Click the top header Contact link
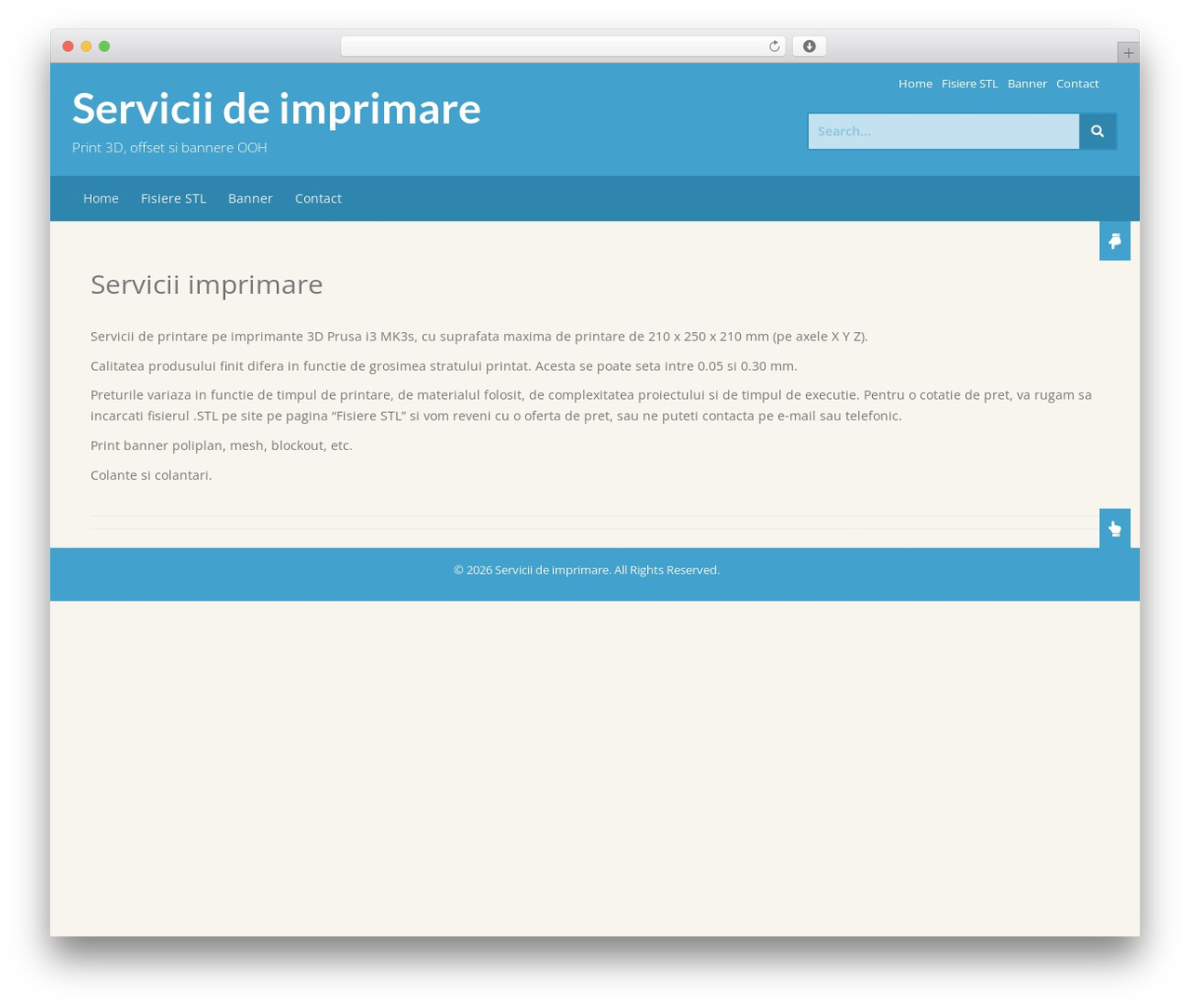 (1078, 84)
